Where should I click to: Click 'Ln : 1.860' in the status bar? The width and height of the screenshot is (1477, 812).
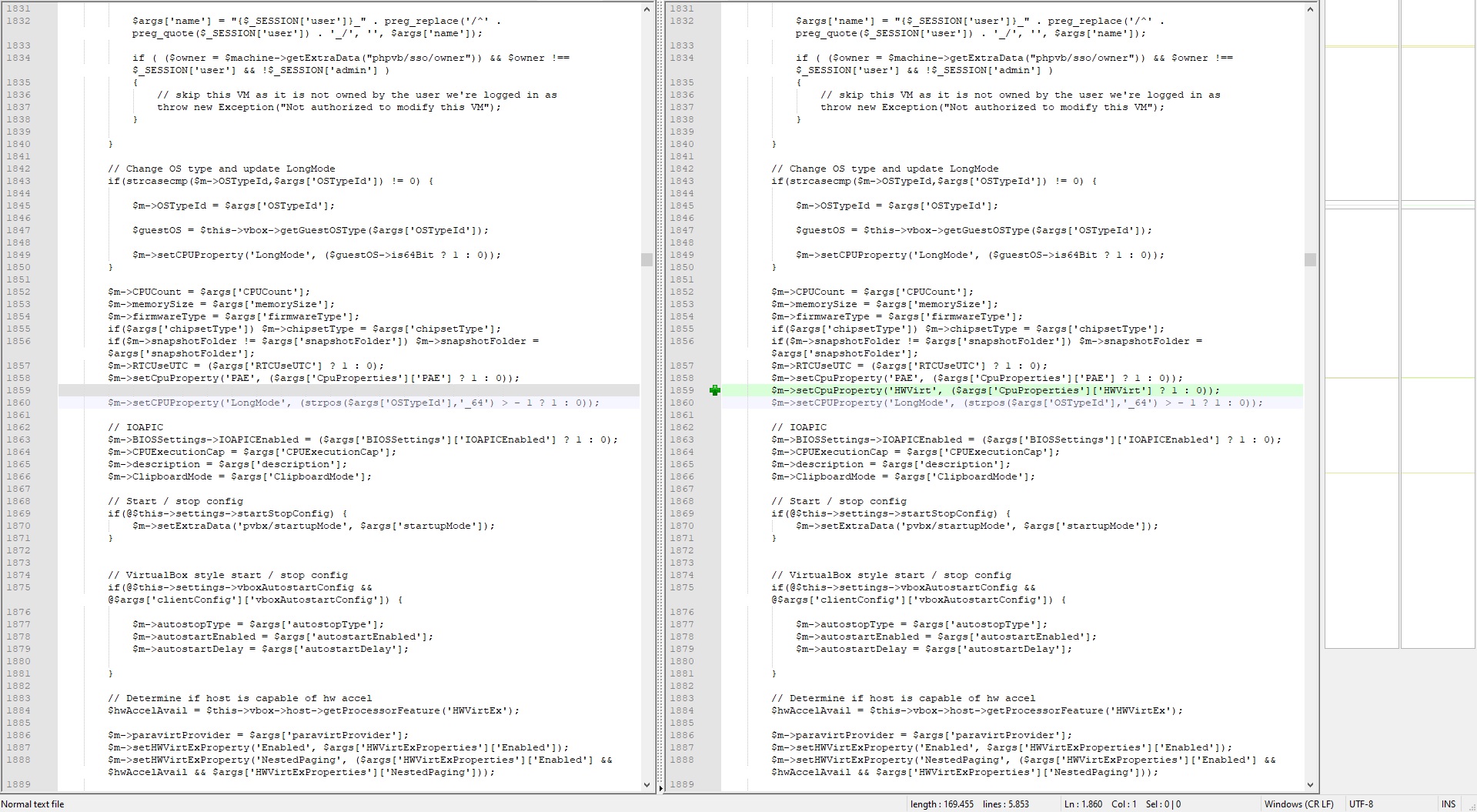coord(1083,804)
